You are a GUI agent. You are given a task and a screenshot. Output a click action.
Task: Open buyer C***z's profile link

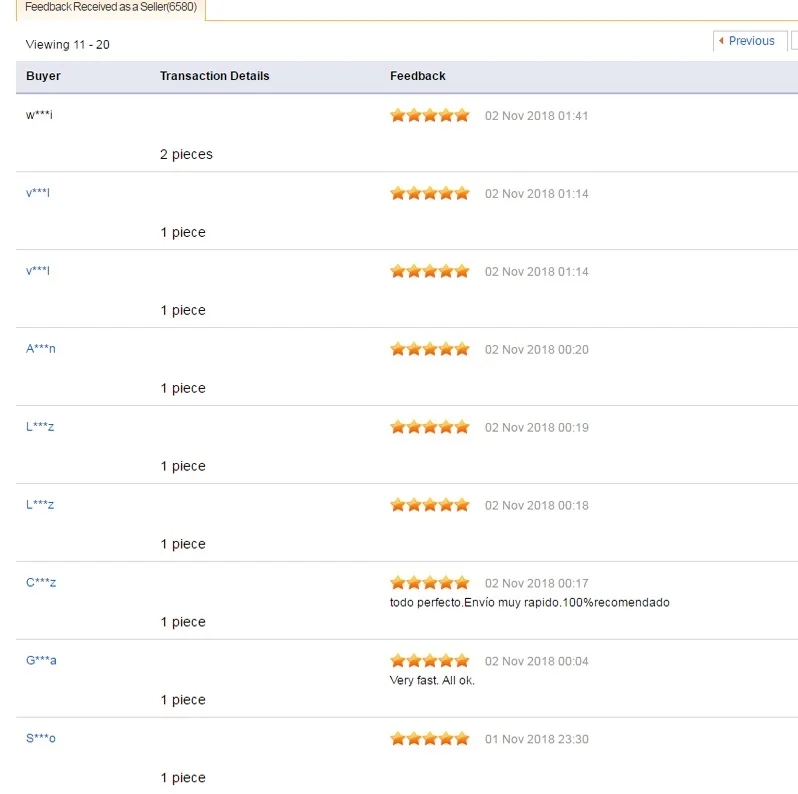pyautogui.click(x=41, y=582)
